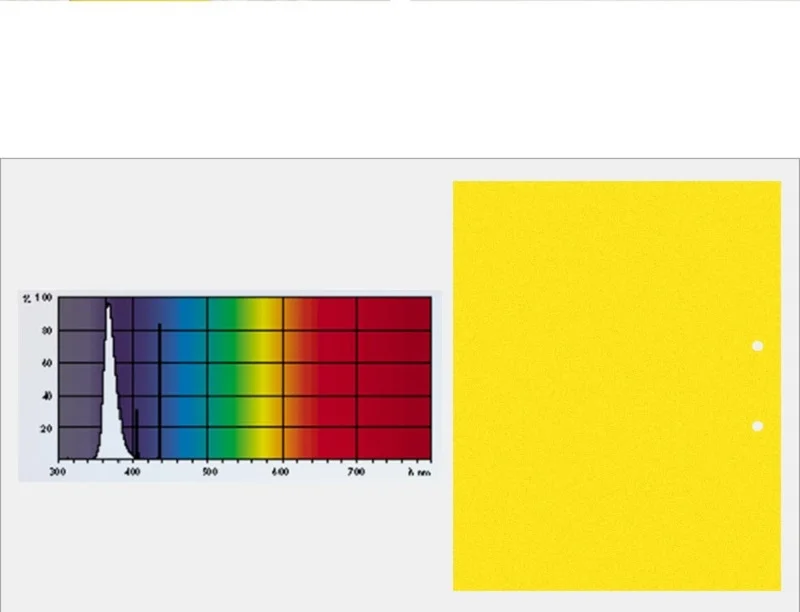Click the "% 100" axis label on chart

tap(38, 297)
